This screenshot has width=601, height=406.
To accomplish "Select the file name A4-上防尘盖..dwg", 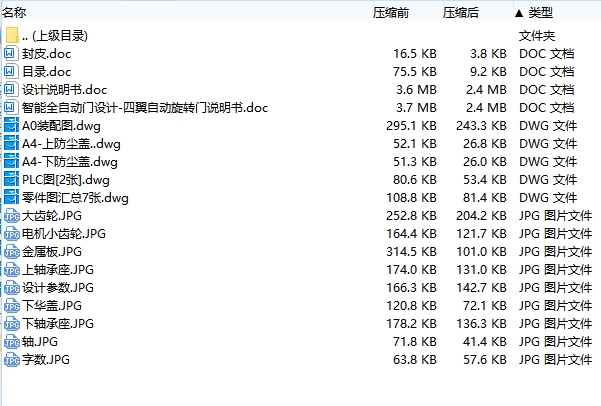I will coord(71,144).
